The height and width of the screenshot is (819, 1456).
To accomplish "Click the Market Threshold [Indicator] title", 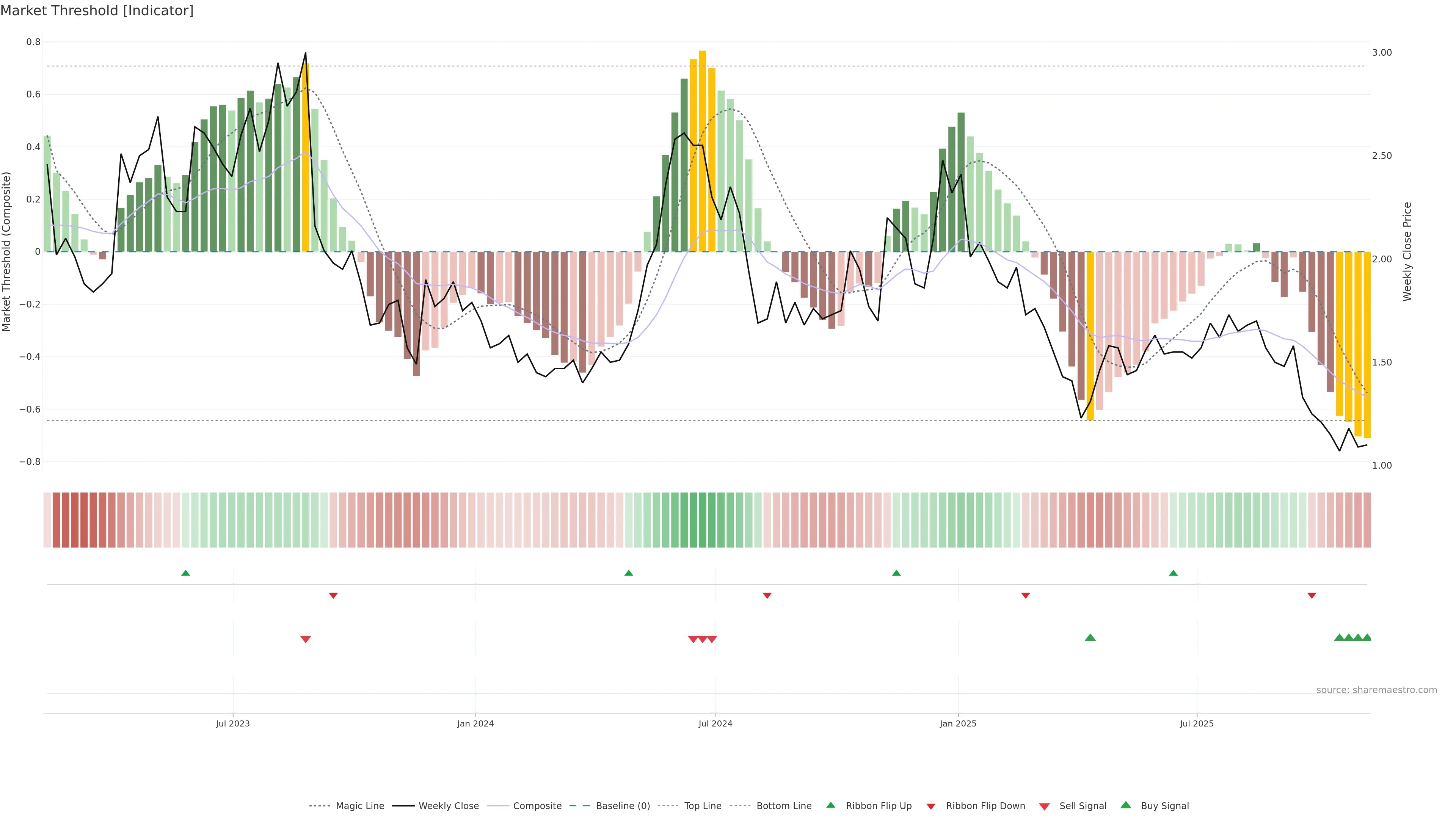I will pyautogui.click(x=97, y=11).
